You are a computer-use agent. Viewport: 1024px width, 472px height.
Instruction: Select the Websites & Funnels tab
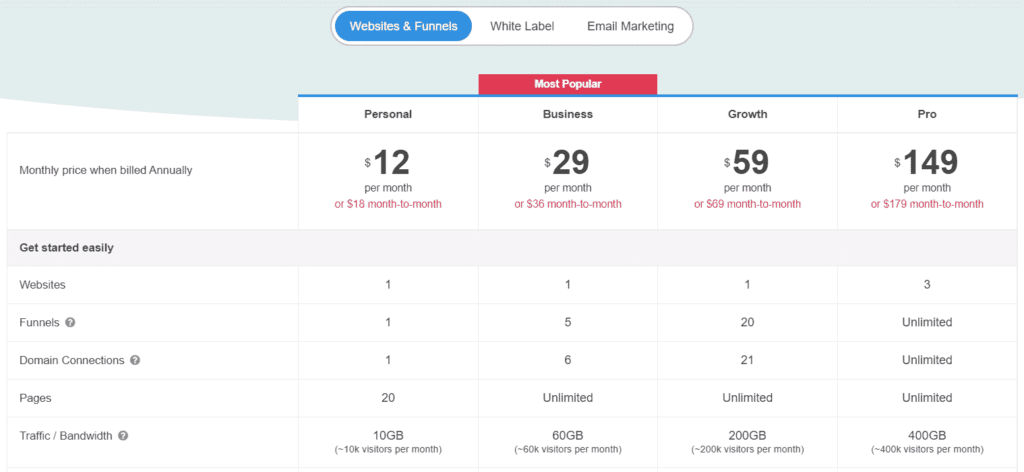[x=403, y=26]
